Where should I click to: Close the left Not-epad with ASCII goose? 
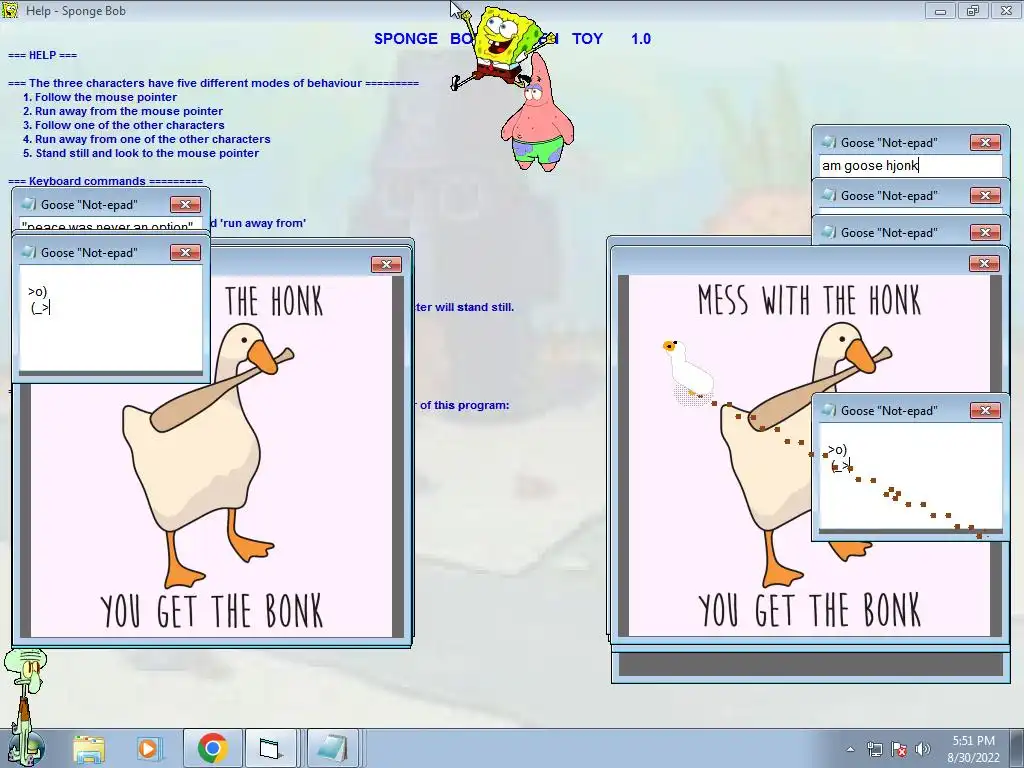click(185, 253)
